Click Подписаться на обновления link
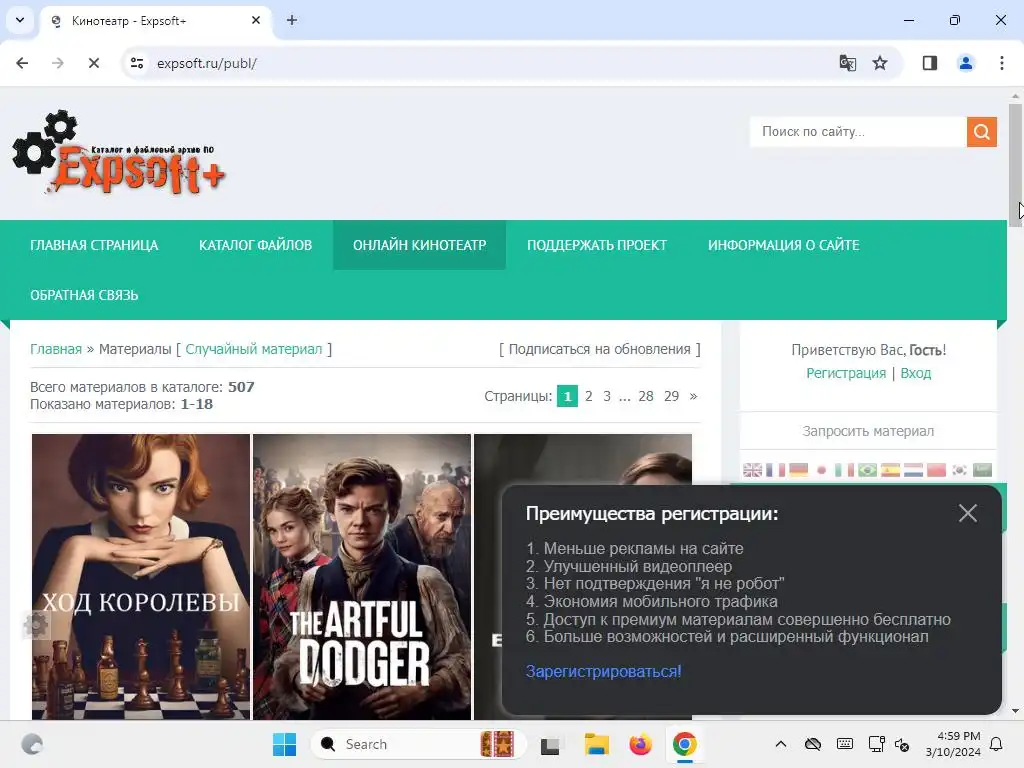1024x768 pixels. [x=600, y=349]
